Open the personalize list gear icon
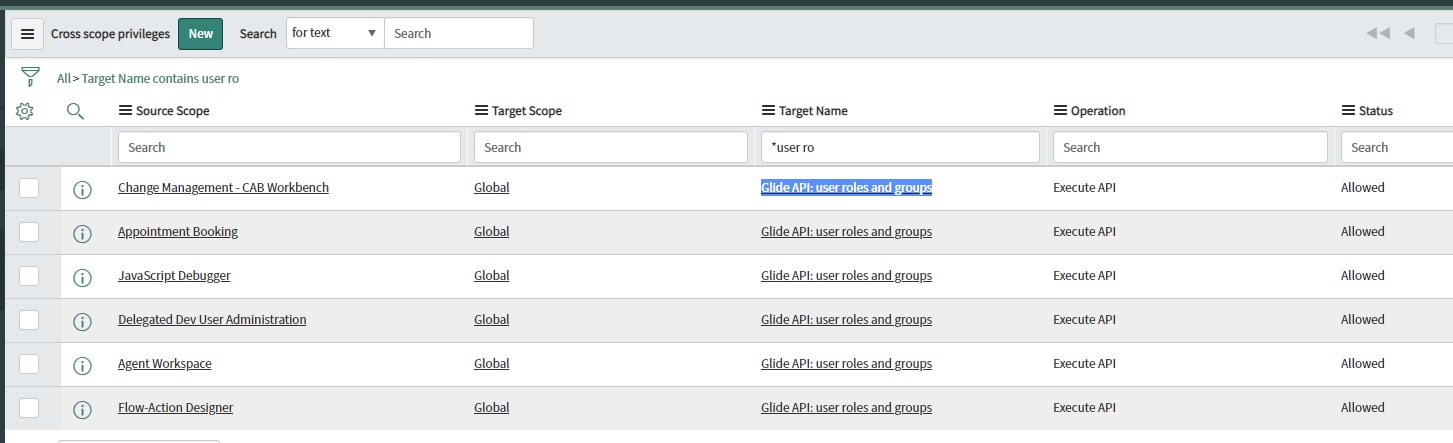 [25, 111]
